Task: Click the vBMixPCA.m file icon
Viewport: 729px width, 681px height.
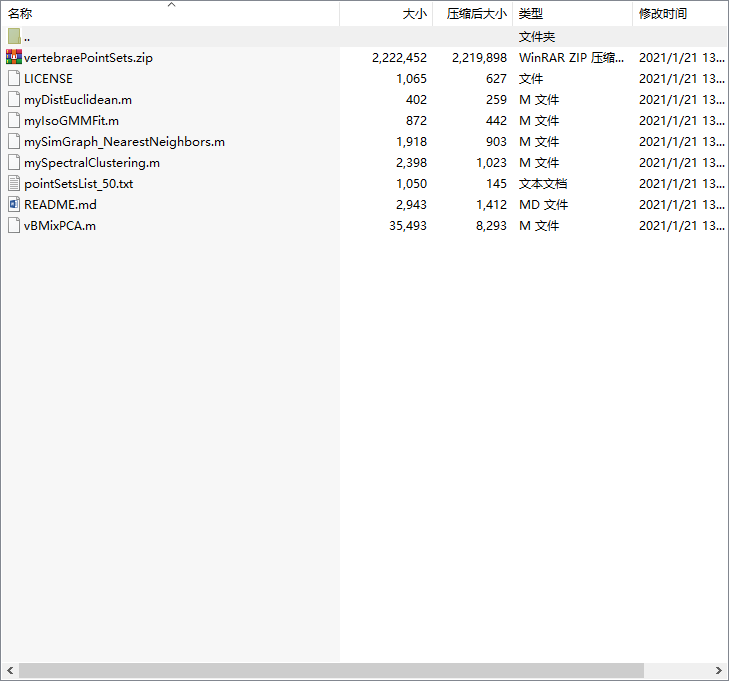Action: click(14, 225)
